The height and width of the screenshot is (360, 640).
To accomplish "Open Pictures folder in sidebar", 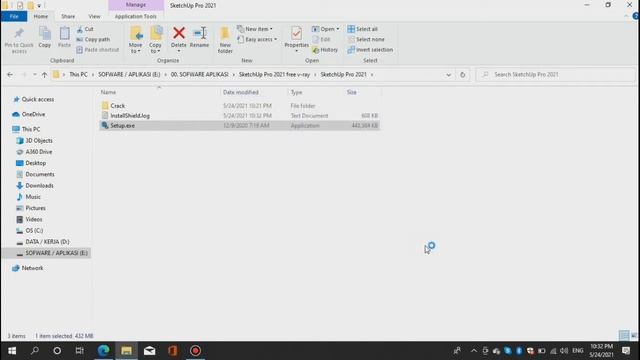I will click(x=35, y=208).
